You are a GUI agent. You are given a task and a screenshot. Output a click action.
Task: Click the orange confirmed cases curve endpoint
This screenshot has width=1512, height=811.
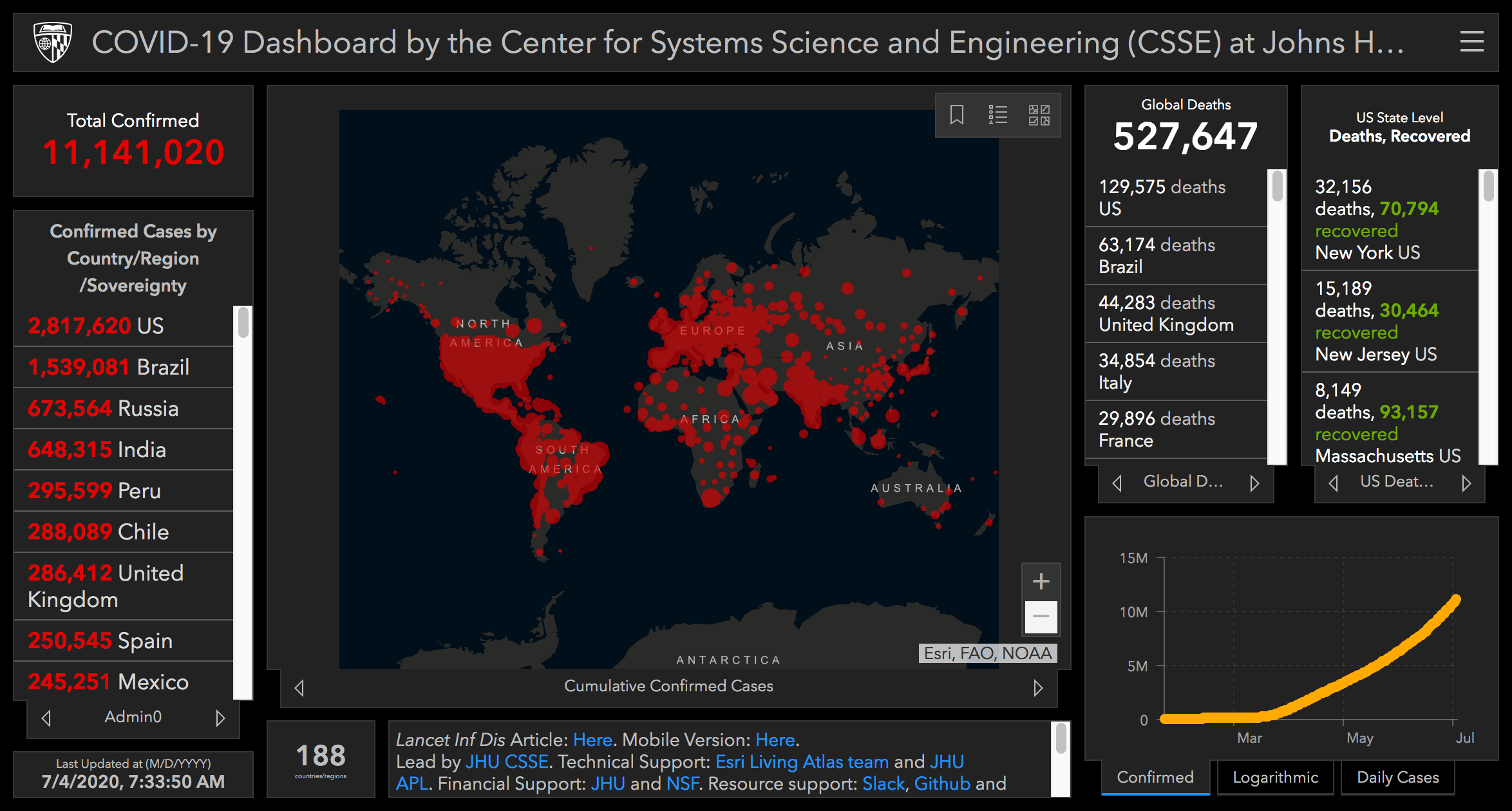(1456, 599)
